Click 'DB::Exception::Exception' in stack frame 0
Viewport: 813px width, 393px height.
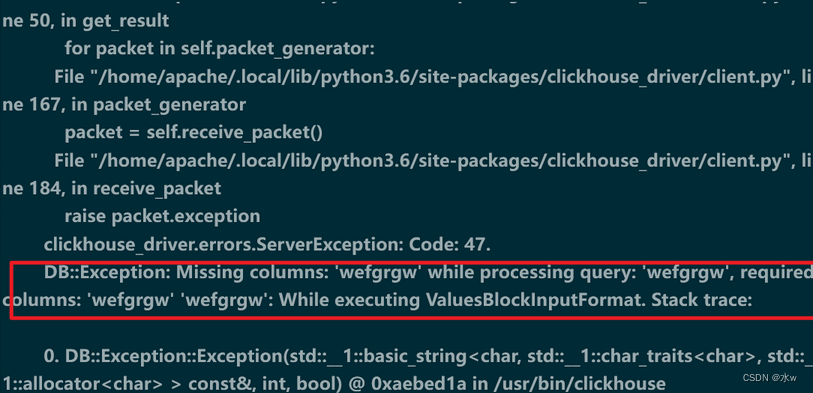[x=165, y=357]
